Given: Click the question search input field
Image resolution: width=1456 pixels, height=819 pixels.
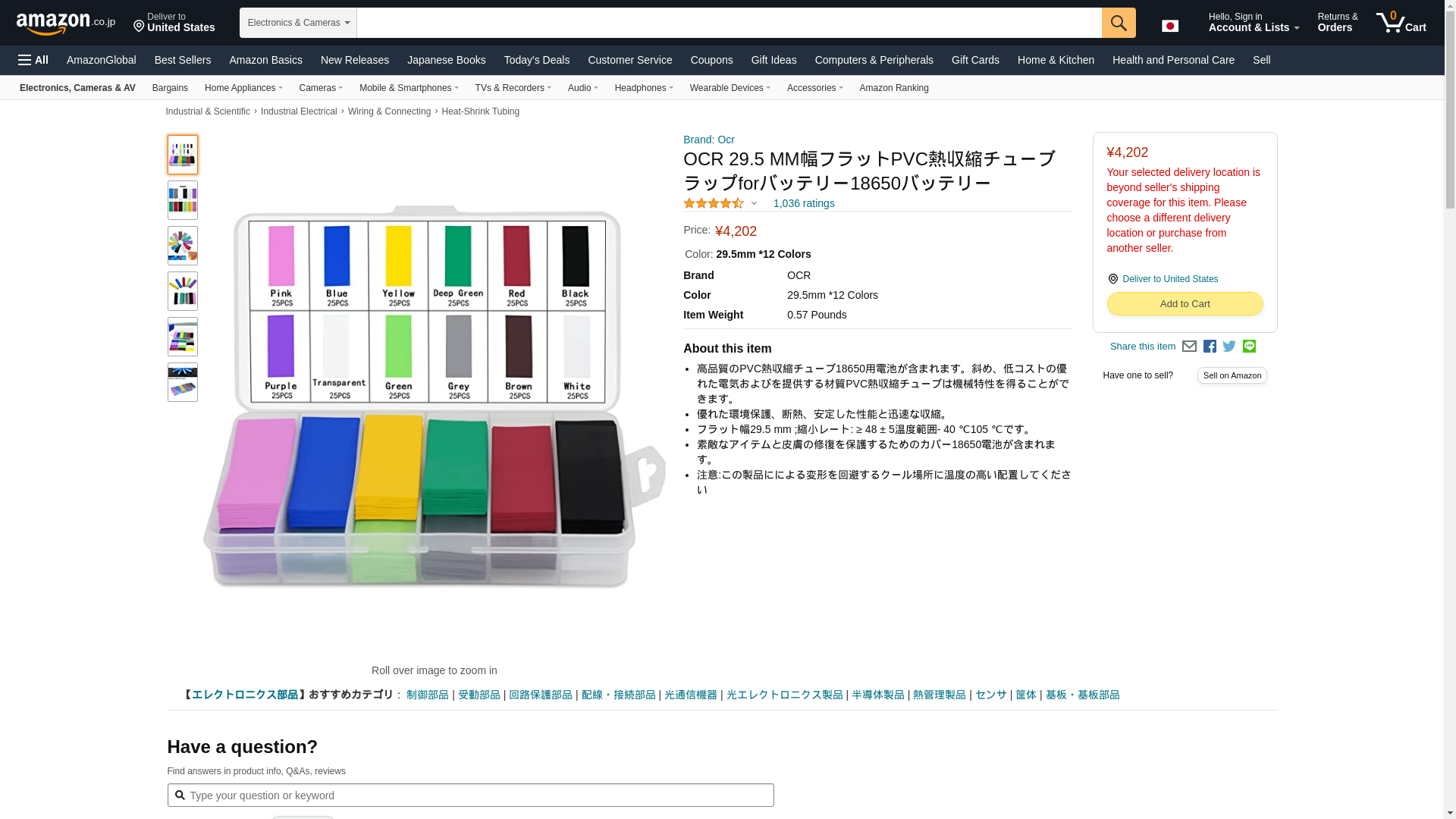Looking at the screenshot, I should tap(470, 795).
